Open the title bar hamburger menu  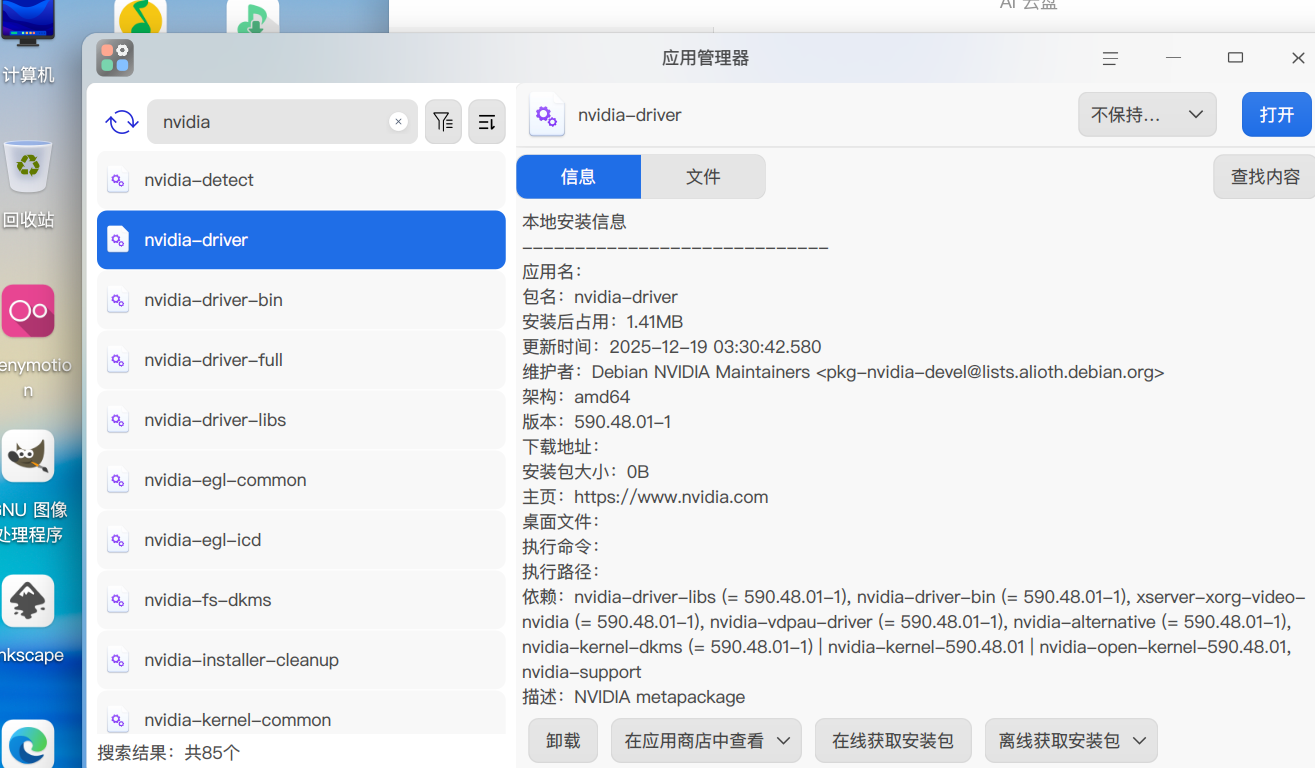(x=1110, y=58)
